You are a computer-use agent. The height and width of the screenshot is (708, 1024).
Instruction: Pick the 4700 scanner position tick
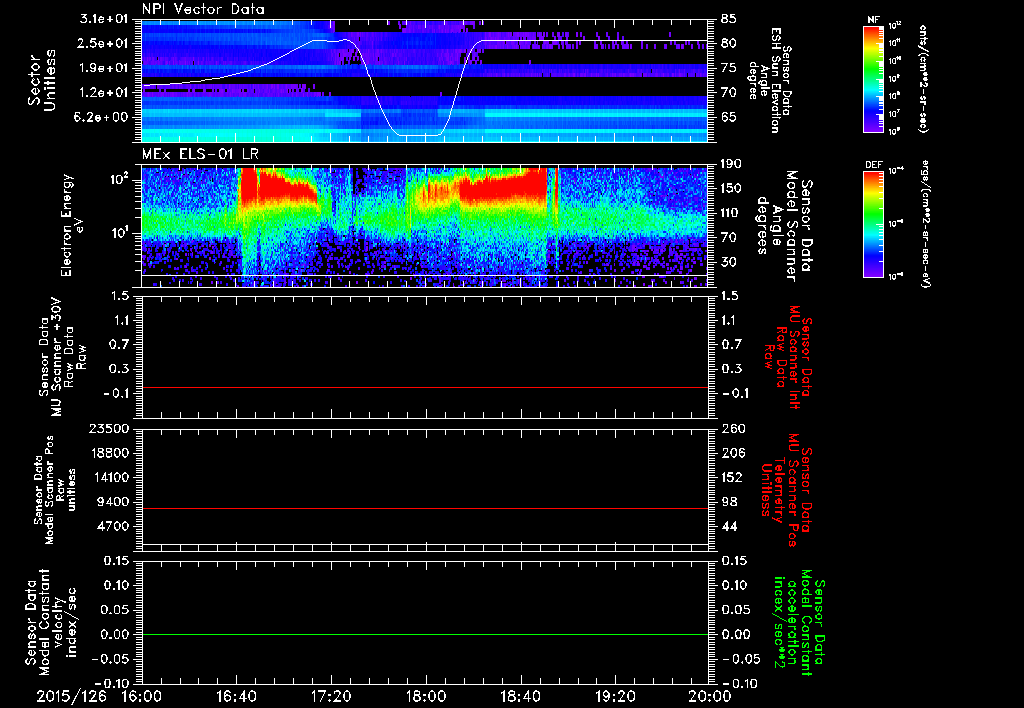tap(114, 526)
